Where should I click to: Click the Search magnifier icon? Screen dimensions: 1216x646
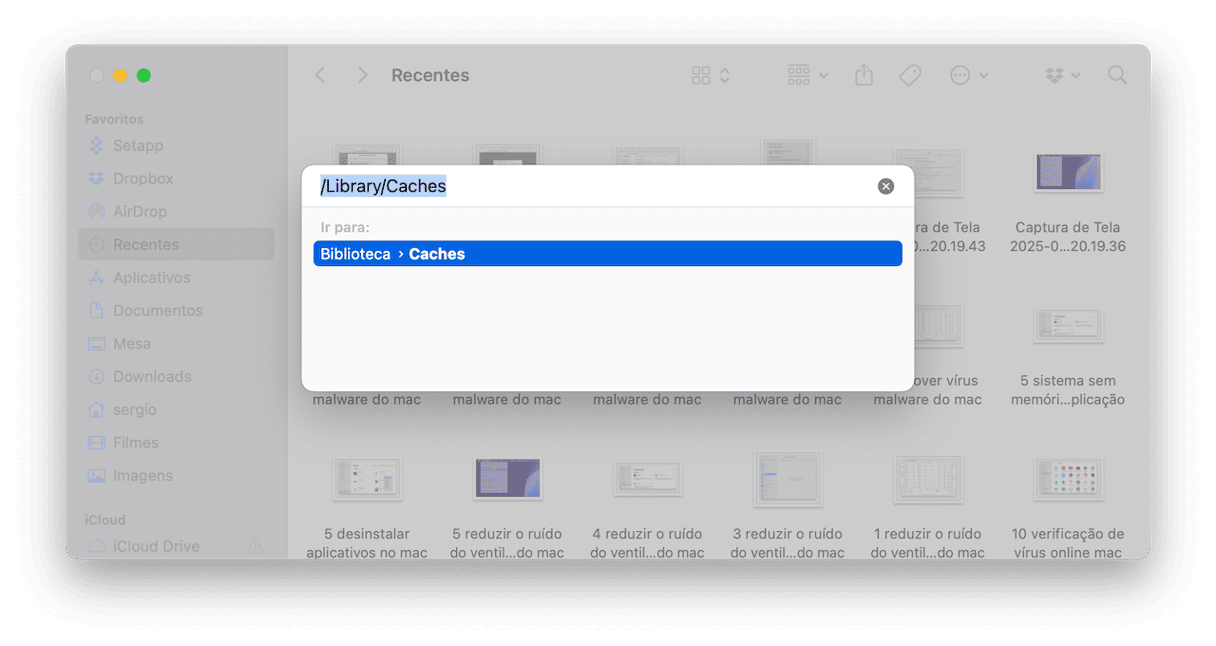pos(1117,75)
